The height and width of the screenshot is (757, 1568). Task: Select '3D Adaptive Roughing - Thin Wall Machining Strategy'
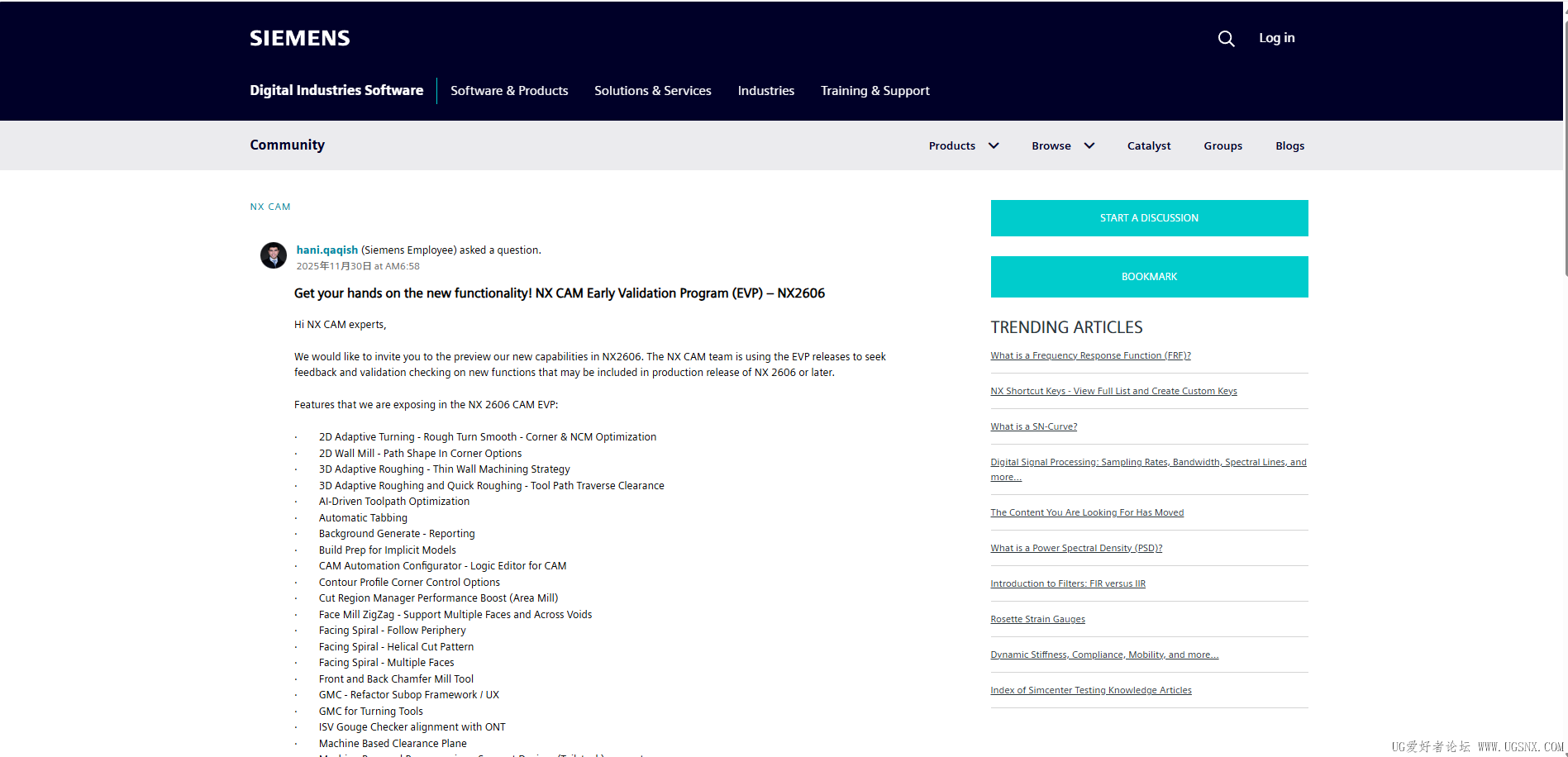[445, 469]
